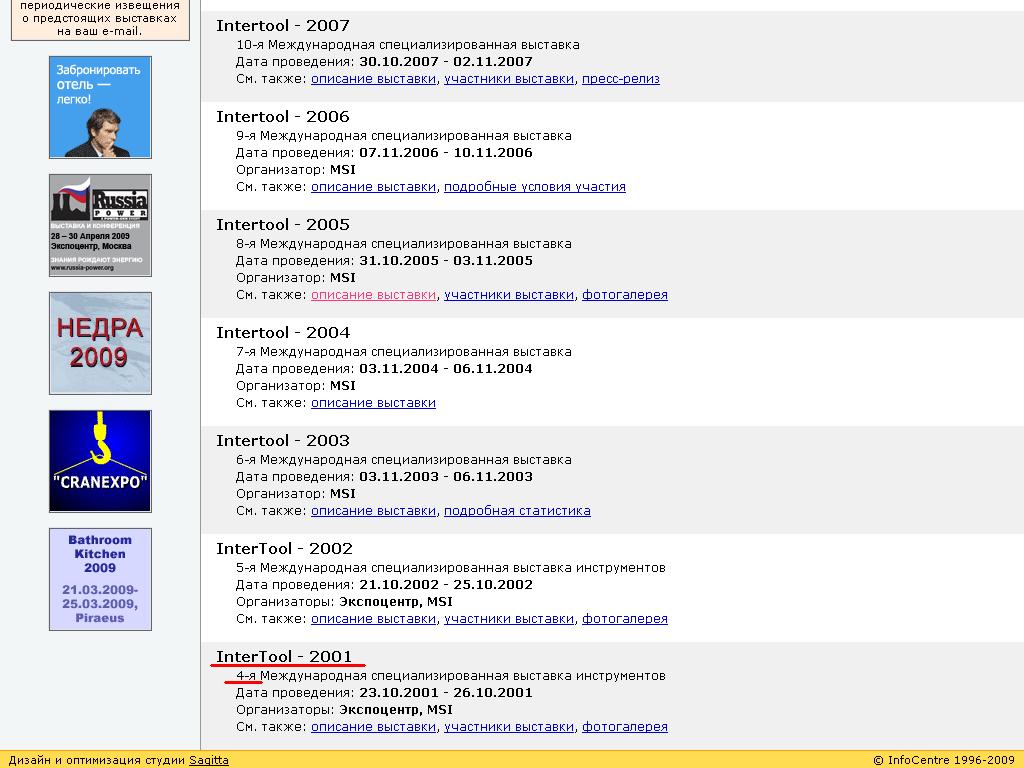Click the Intertool - 2003 heading
The height and width of the screenshot is (768, 1024).
pyautogui.click(x=283, y=440)
